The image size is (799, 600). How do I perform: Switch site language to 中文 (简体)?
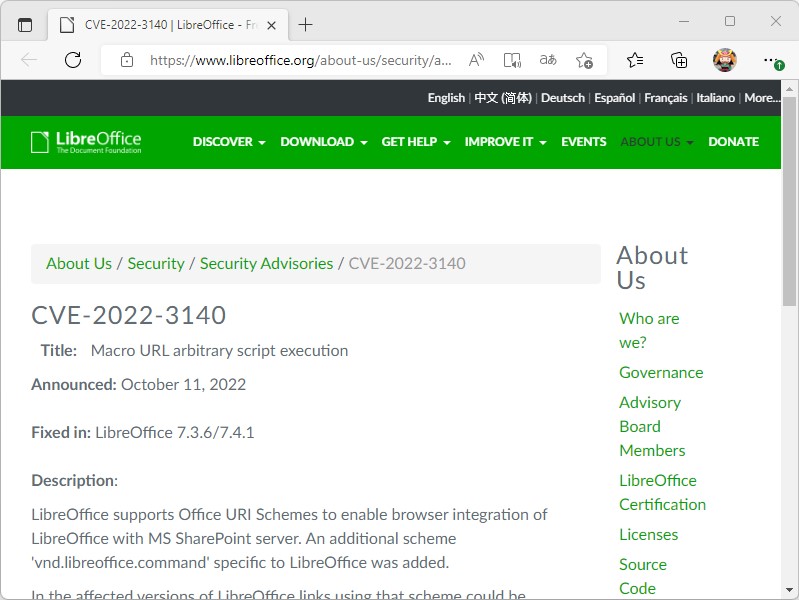tap(503, 98)
